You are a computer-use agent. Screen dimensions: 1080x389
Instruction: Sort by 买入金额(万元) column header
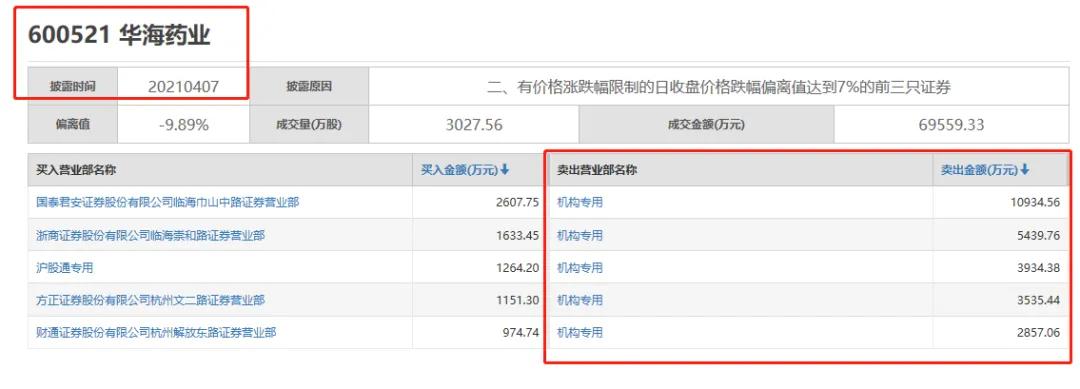(x=465, y=170)
